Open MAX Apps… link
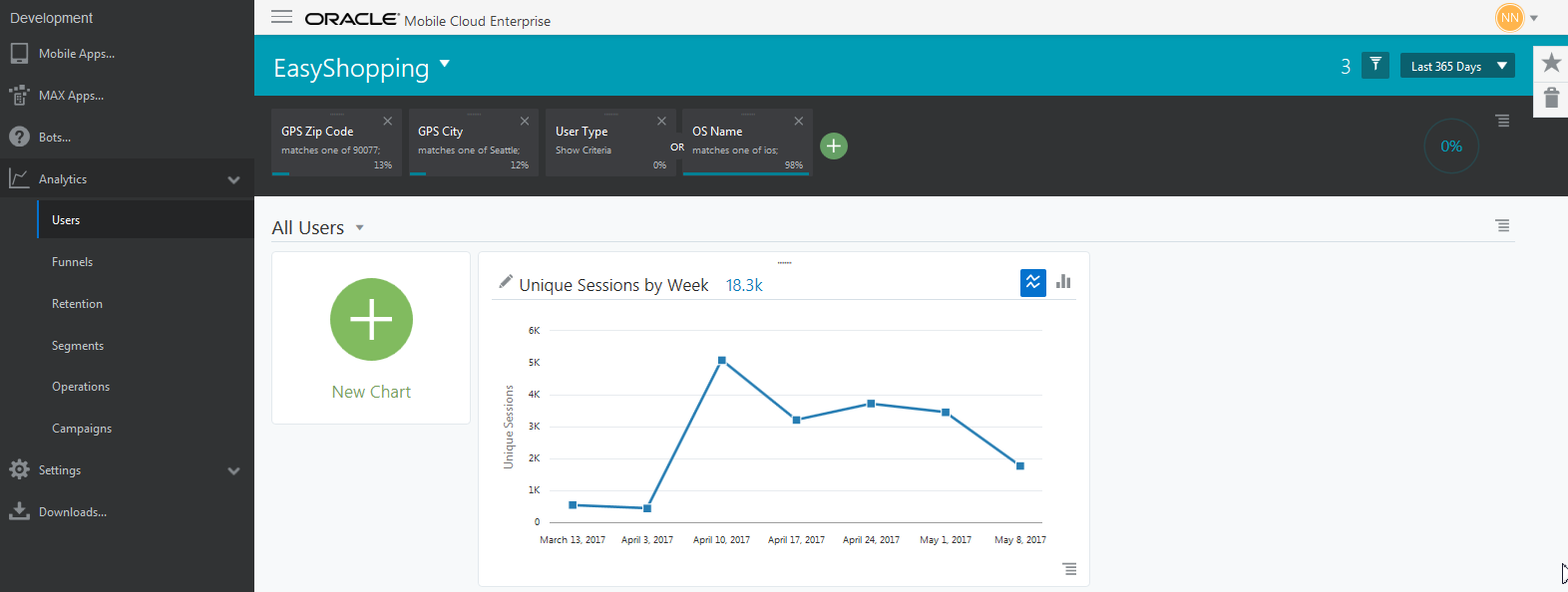Viewport: 1568px width, 592px height. tap(71, 96)
